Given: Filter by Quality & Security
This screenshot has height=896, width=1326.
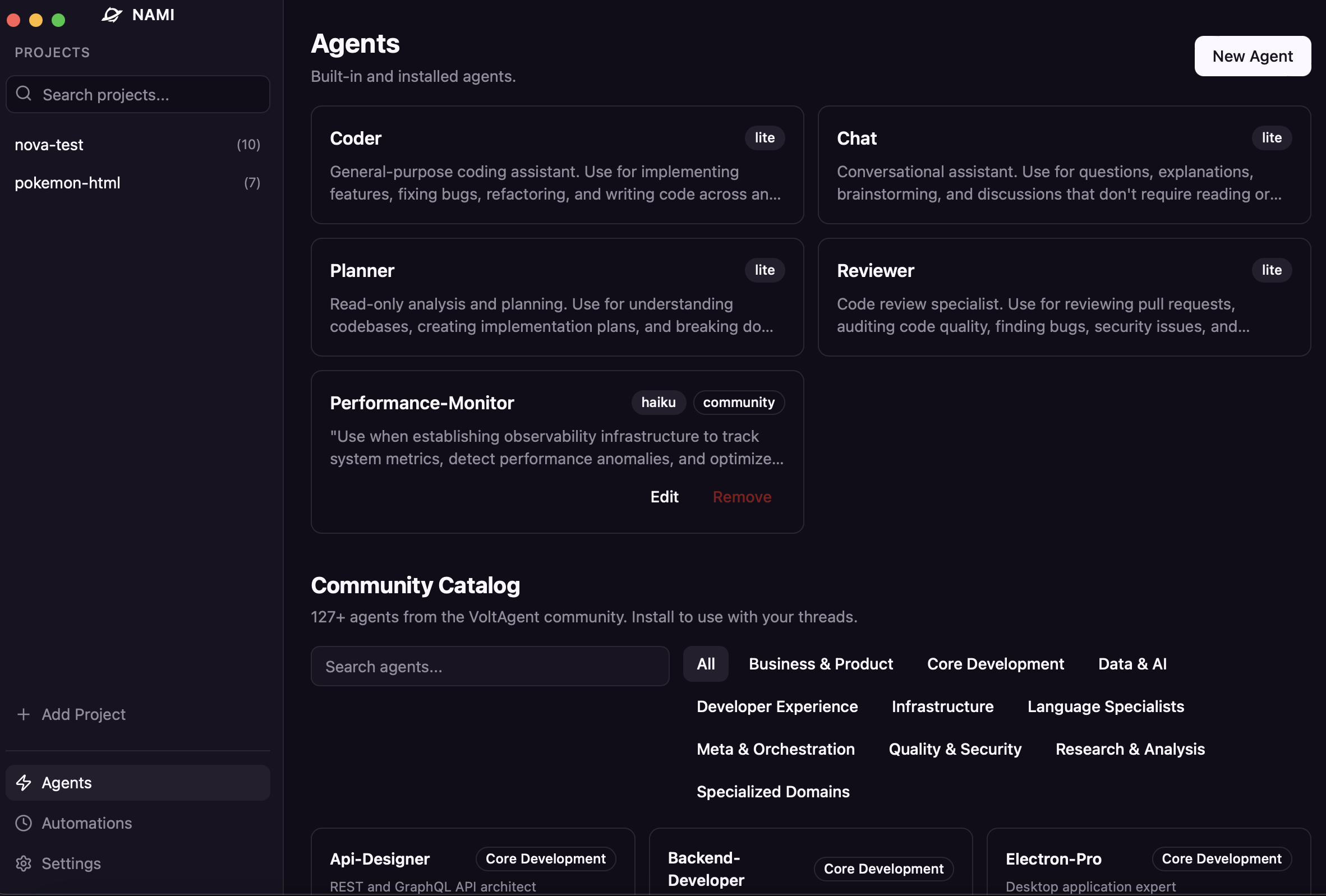Looking at the screenshot, I should coord(955,749).
